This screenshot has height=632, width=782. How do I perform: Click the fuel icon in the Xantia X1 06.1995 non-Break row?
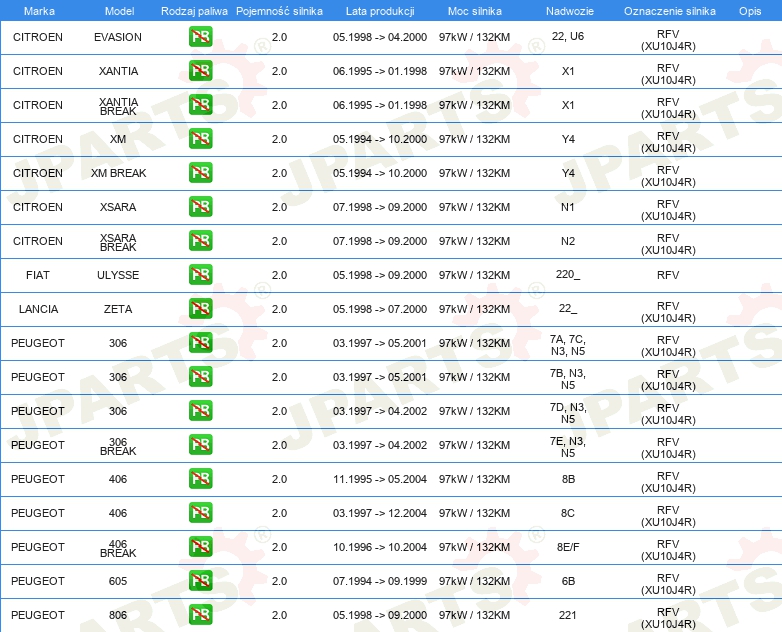pyautogui.click(x=200, y=70)
